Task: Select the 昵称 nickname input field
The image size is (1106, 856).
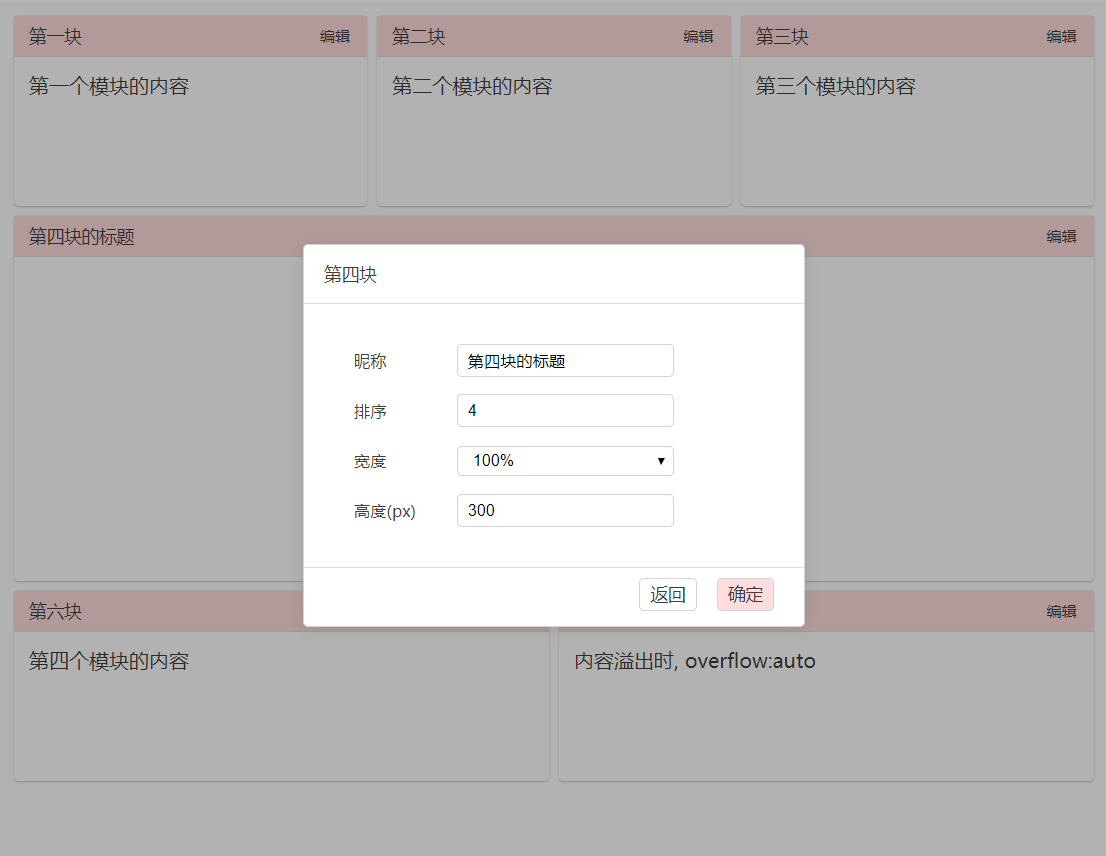Action: (565, 360)
